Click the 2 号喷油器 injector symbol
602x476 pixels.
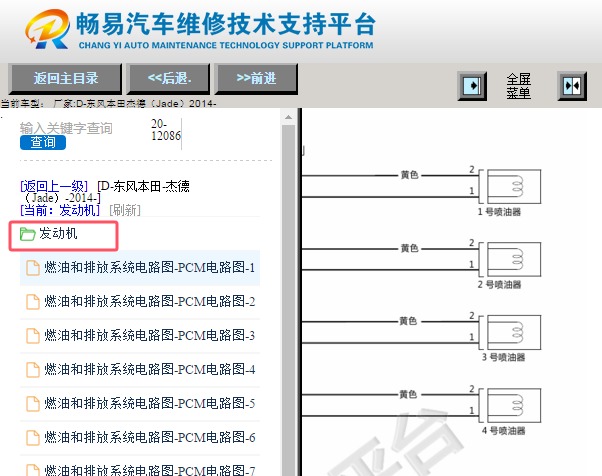(514, 259)
